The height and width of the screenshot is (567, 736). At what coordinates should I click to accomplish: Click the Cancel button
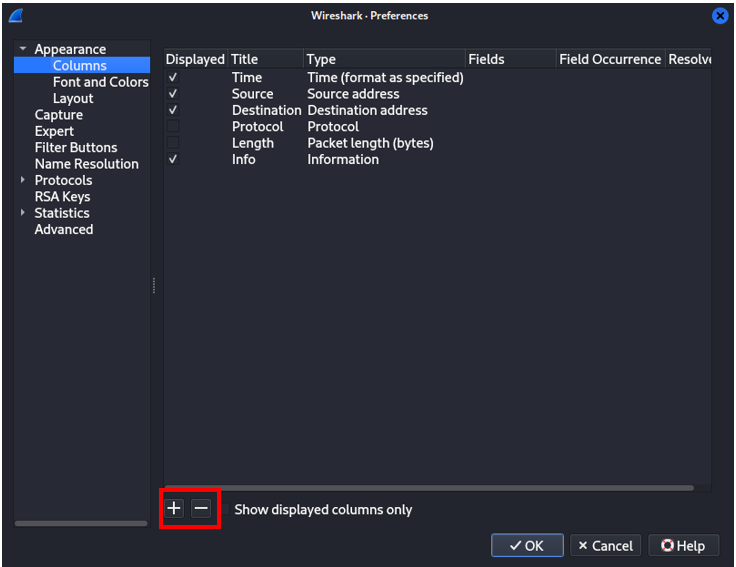click(606, 545)
